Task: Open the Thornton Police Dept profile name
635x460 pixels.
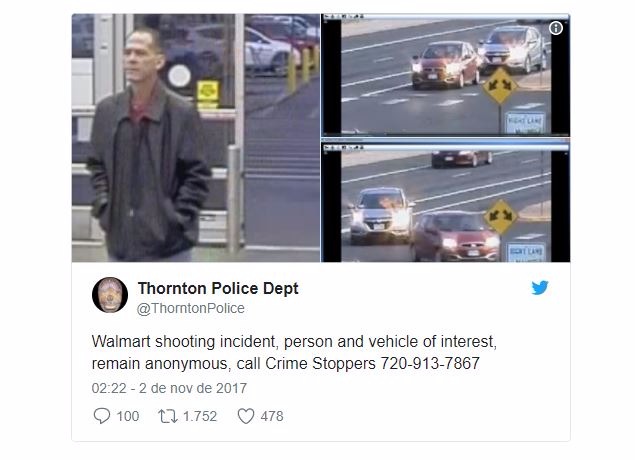Action: pos(218,288)
